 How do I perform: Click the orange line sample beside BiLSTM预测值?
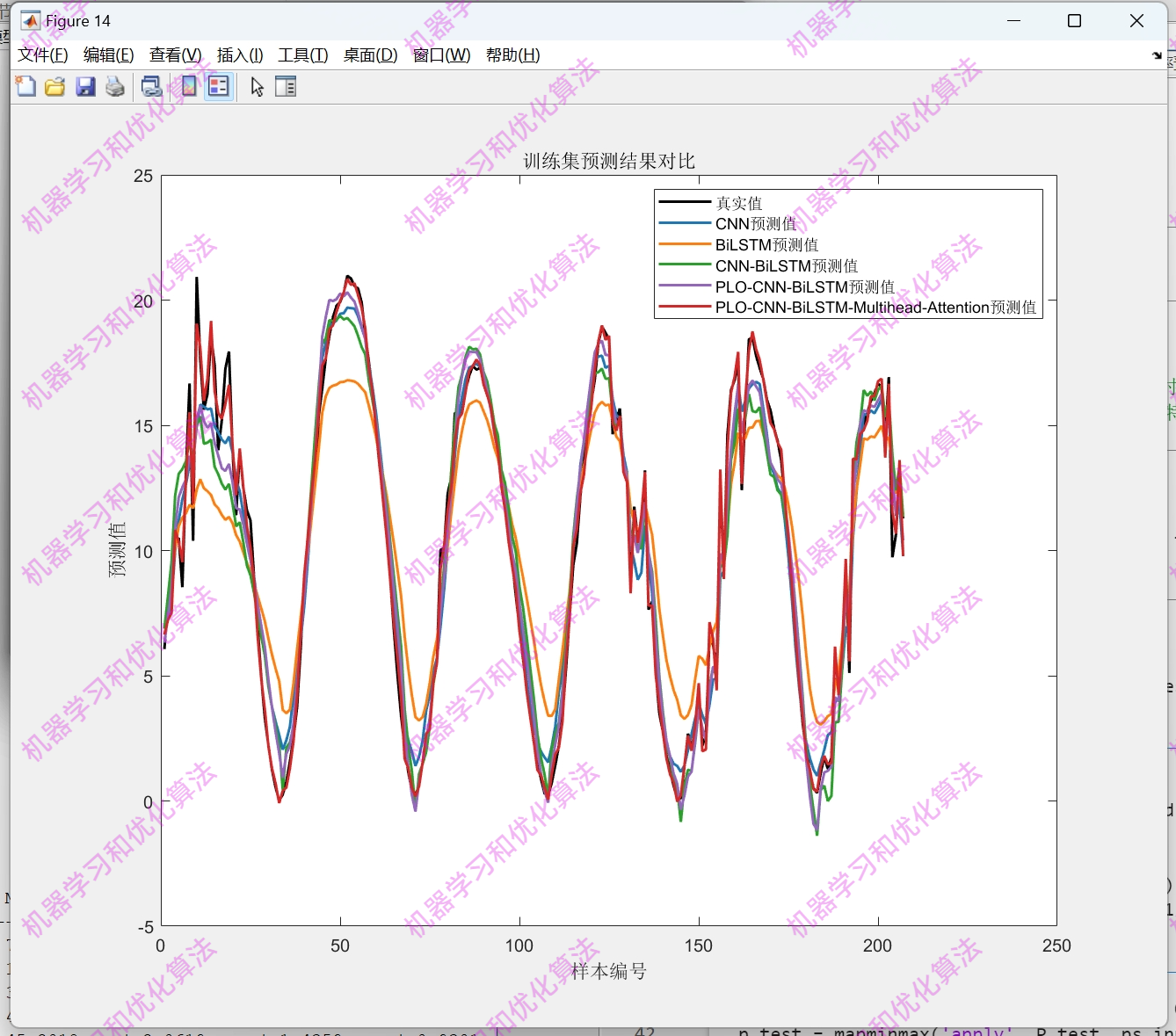[x=685, y=244]
